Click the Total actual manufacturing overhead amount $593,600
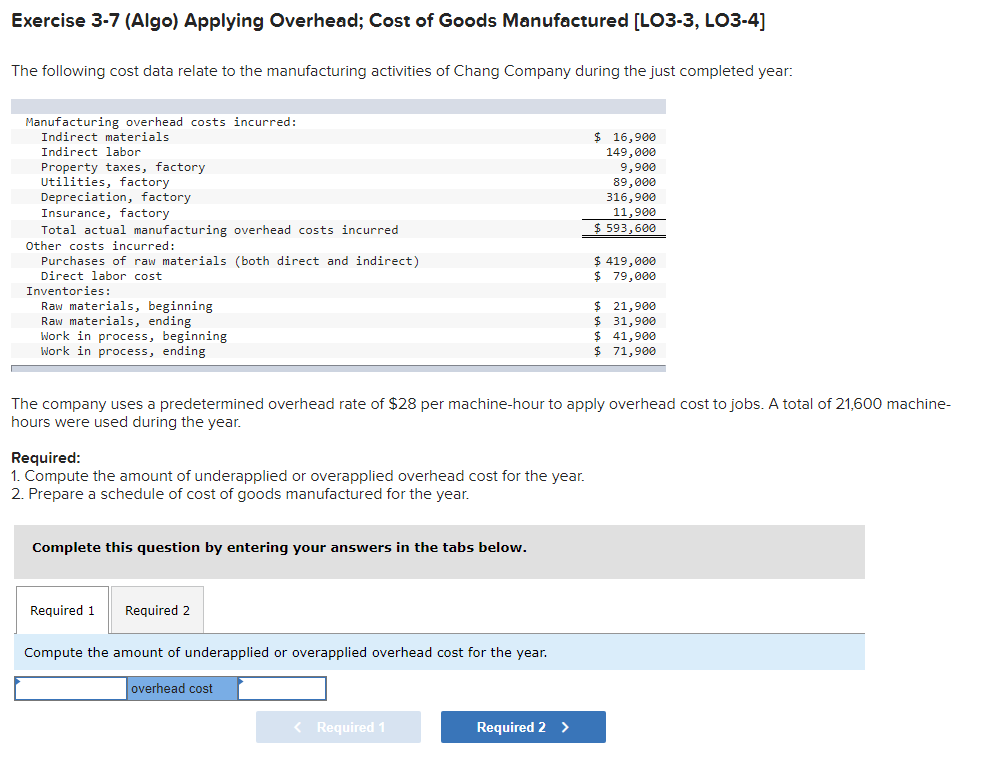Image resolution: width=999 pixels, height=773 pixels. click(x=625, y=229)
